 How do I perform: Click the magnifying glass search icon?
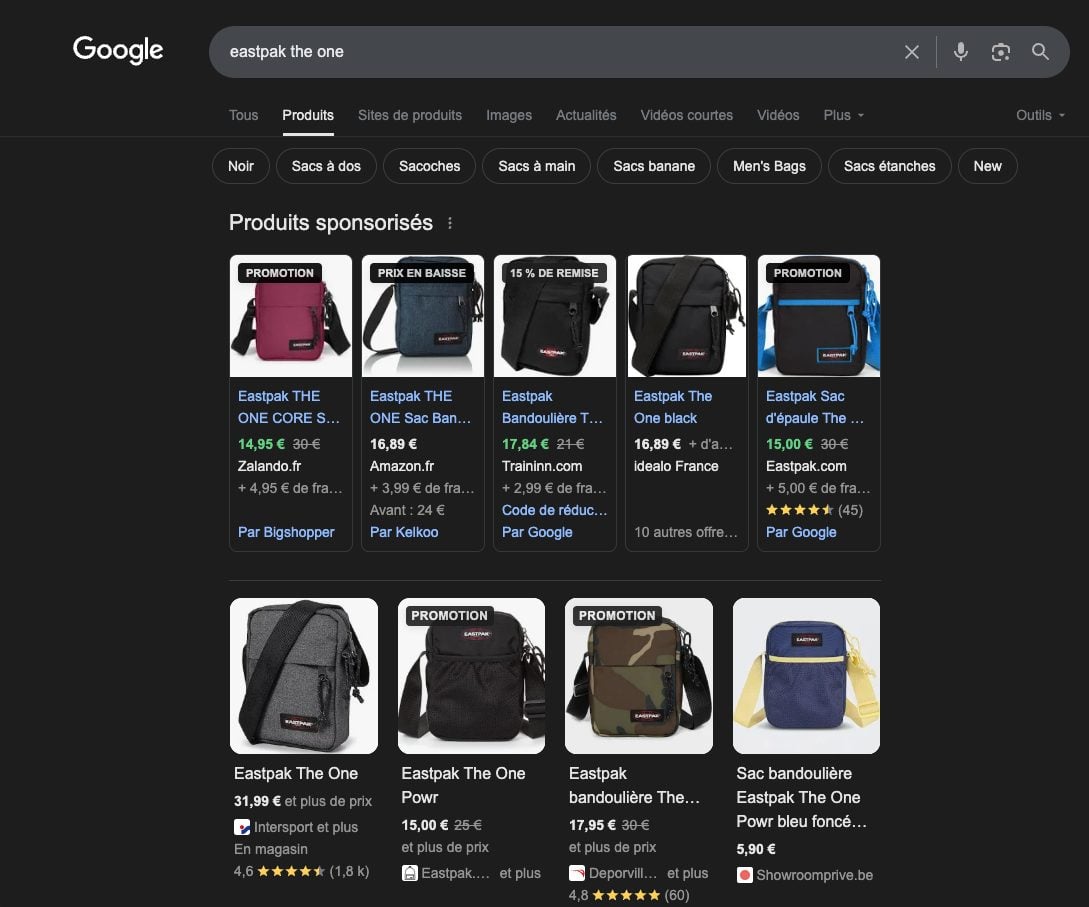(x=1040, y=51)
